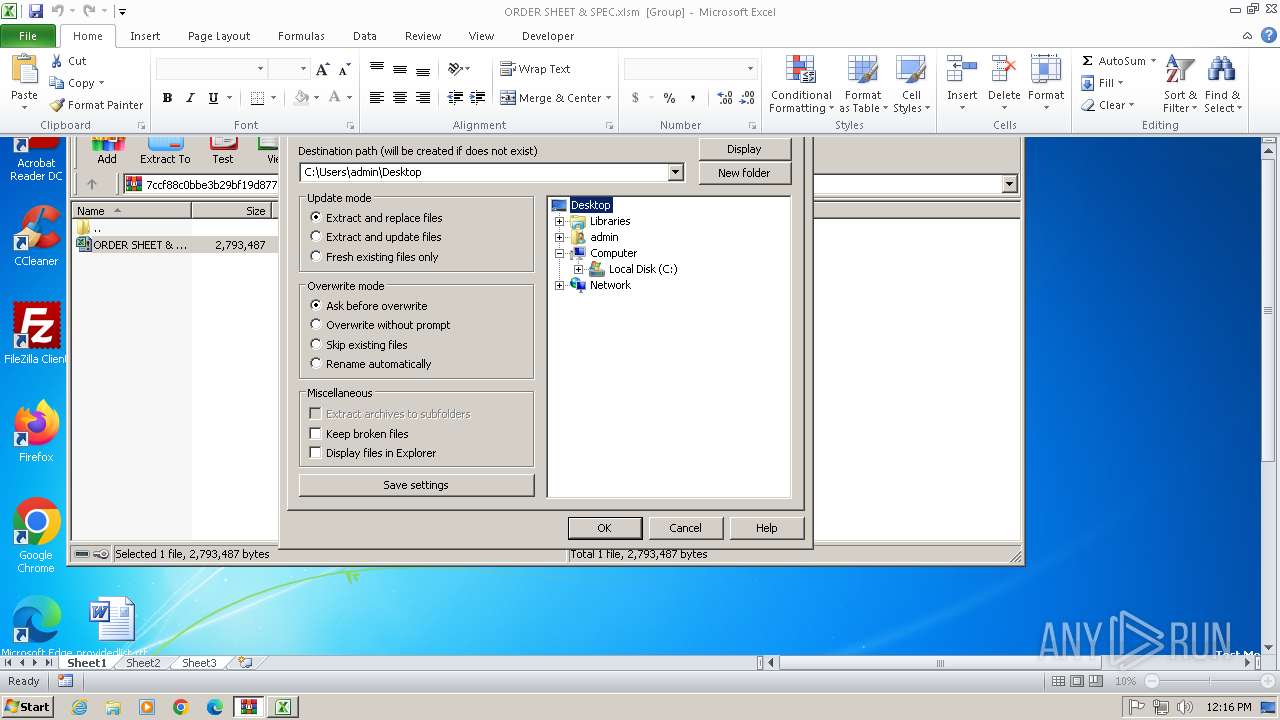Open Sort & Filter
This screenshot has width=1280, height=720.
click(x=1180, y=84)
